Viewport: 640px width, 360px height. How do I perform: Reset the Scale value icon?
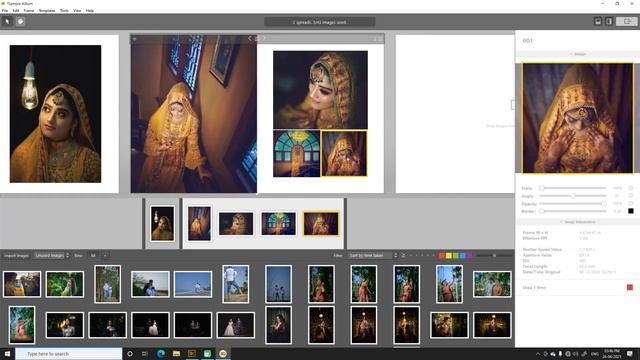click(631, 188)
